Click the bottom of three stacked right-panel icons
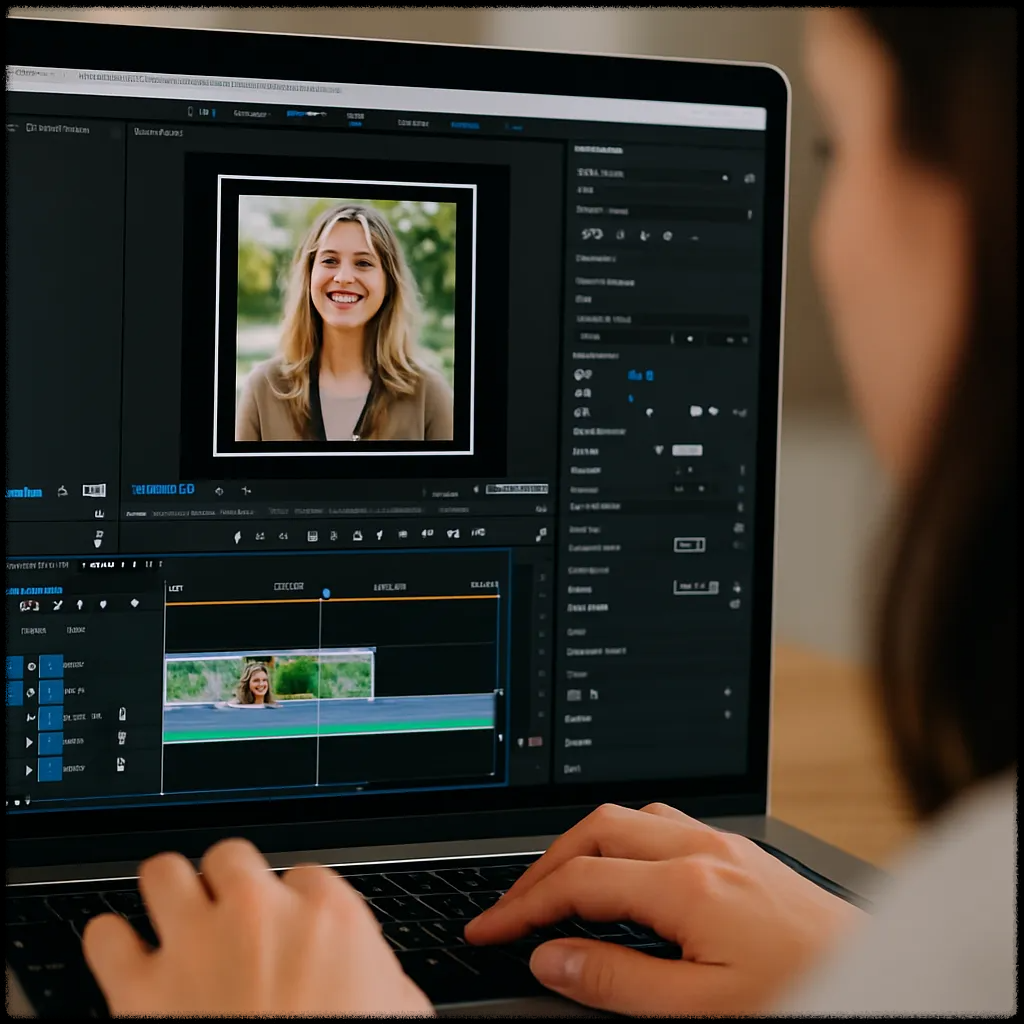The image size is (1024, 1024). [582, 412]
